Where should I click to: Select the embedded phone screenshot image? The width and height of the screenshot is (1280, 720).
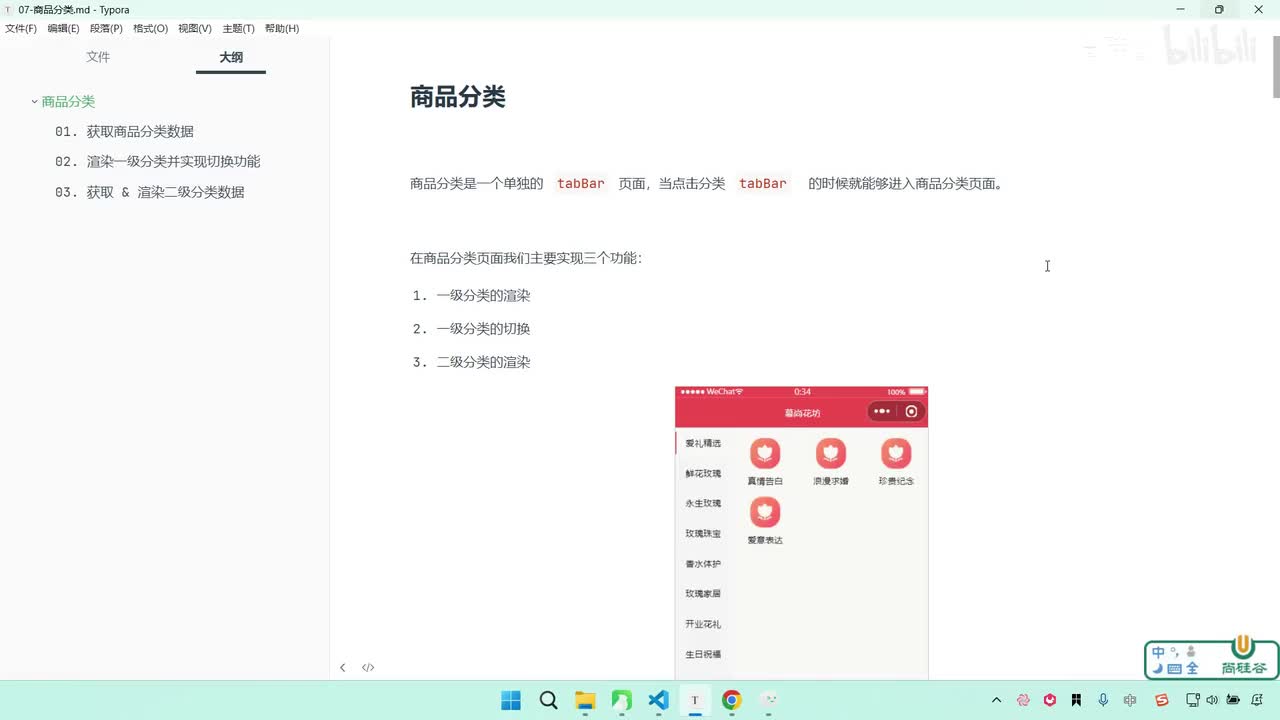point(801,533)
